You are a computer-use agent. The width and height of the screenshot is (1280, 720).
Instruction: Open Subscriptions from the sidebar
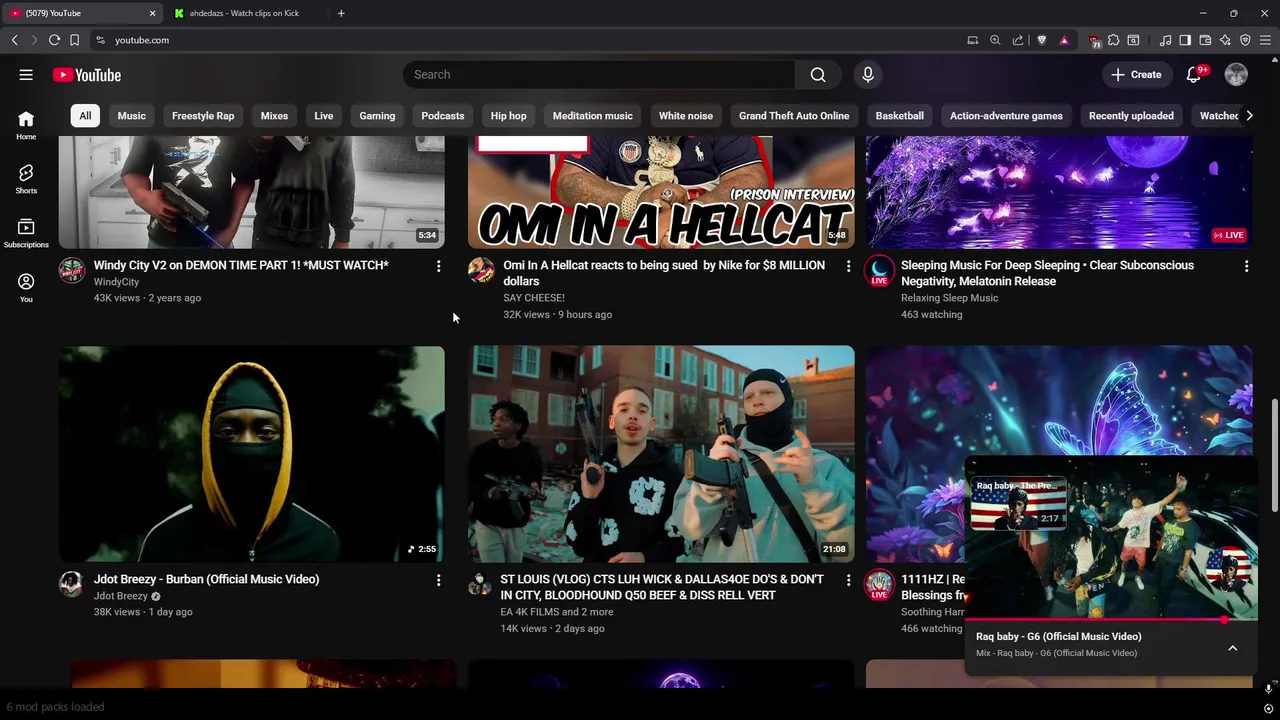pyautogui.click(x=26, y=234)
